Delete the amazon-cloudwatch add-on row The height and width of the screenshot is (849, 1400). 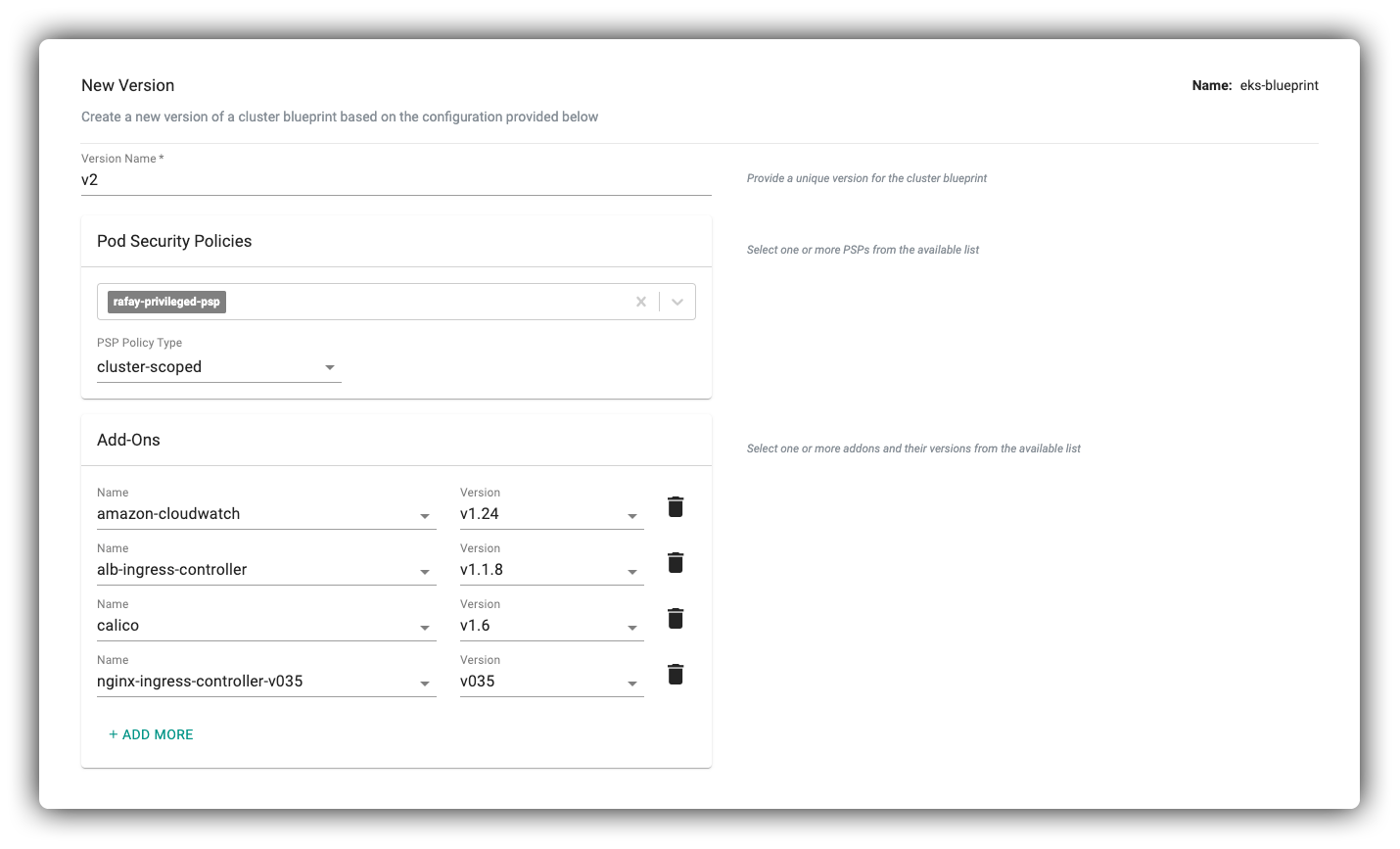coord(676,506)
